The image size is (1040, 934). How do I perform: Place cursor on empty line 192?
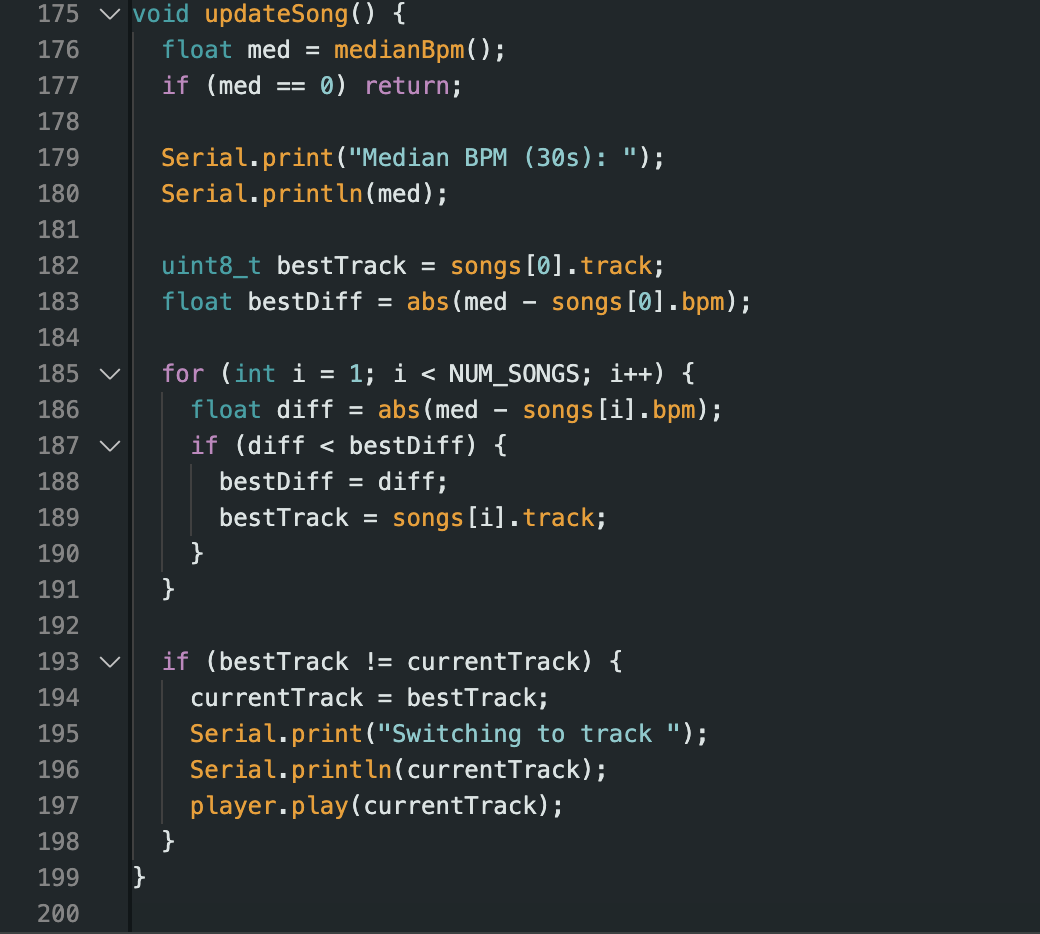(x=400, y=626)
